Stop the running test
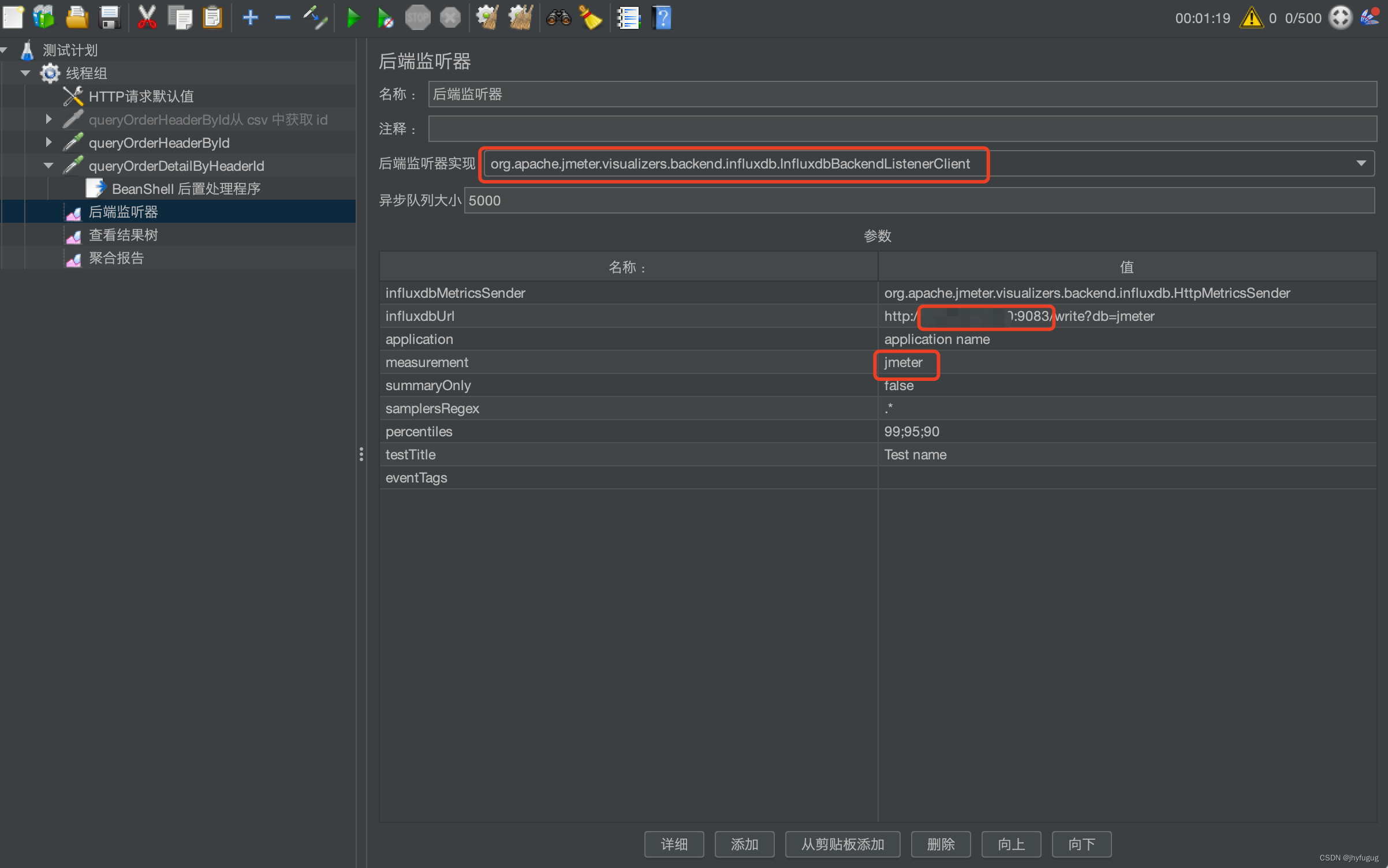Image resolution: width=1388 pixels, height=868 pixels. coord(417,17)
